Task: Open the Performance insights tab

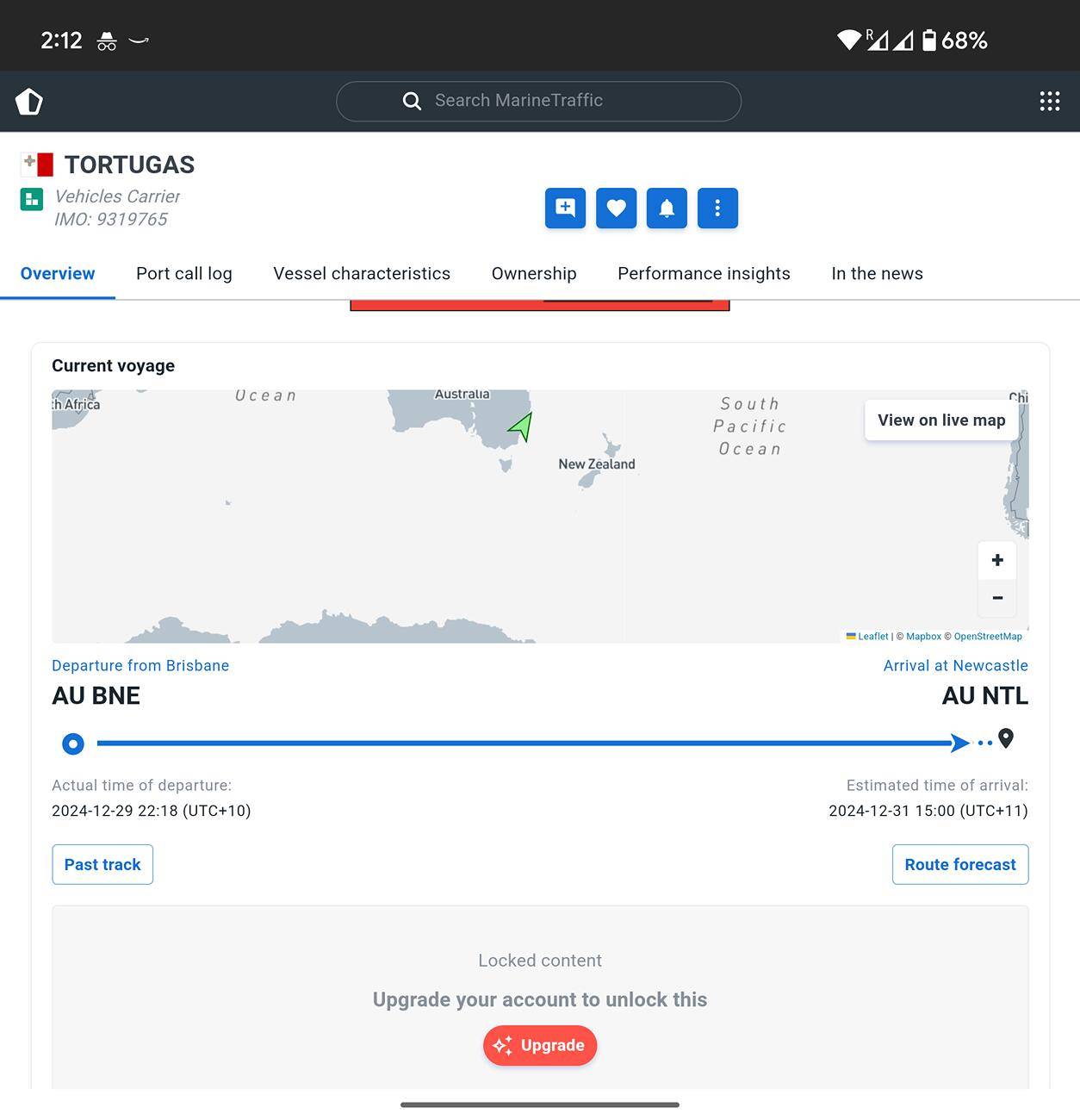Action: (x=704, y=273)
